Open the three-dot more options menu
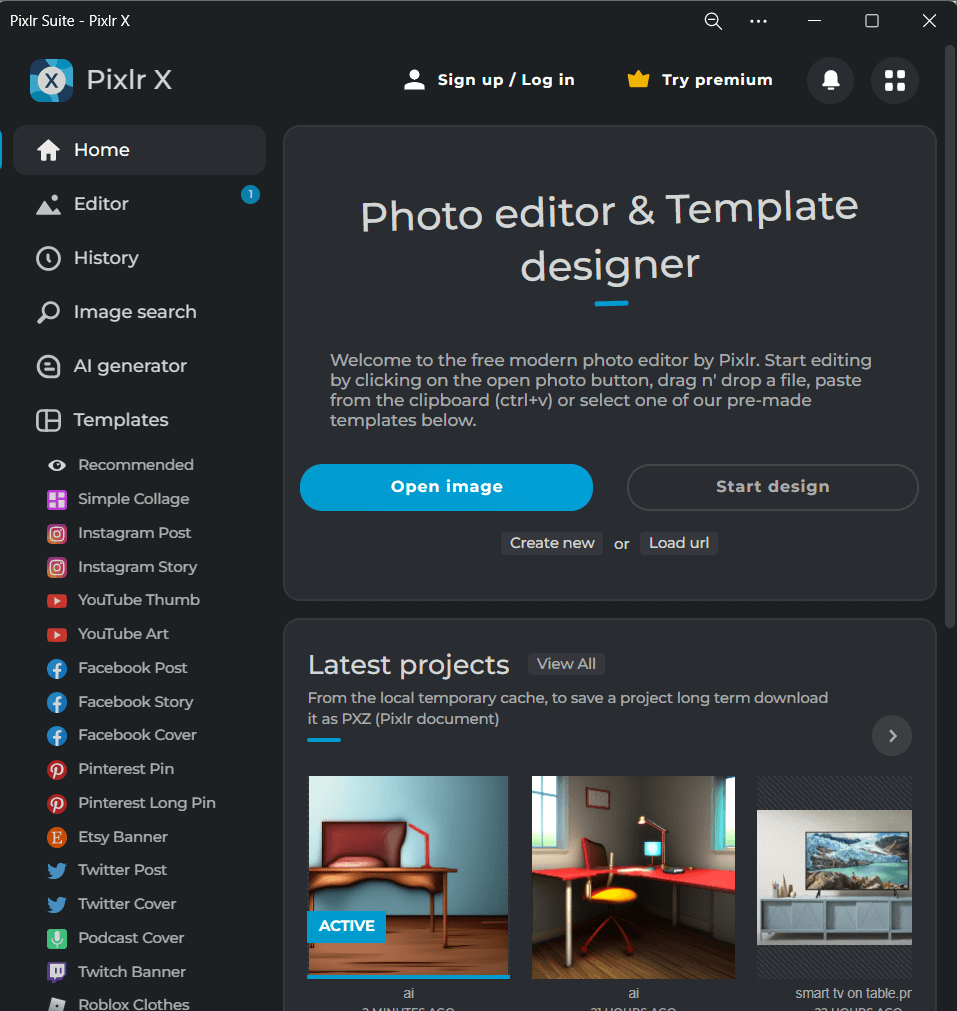 tap(758, 21)
